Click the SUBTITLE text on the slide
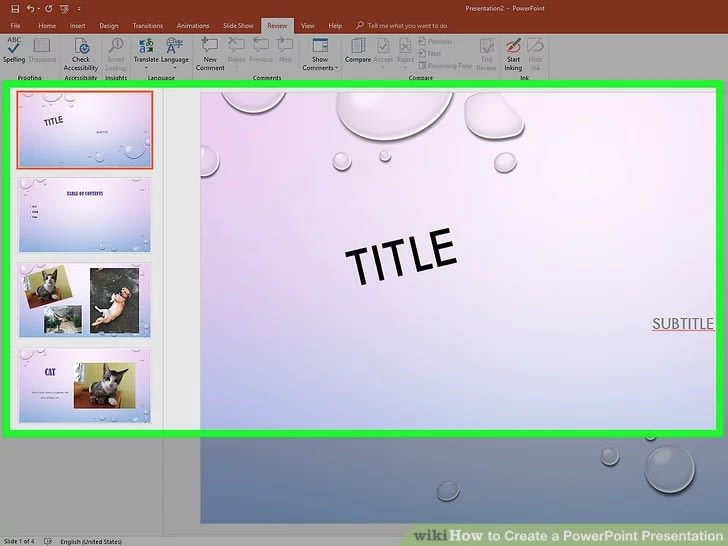Image resolution: width=728 pixels, height=546 pixels. point(683,324)
